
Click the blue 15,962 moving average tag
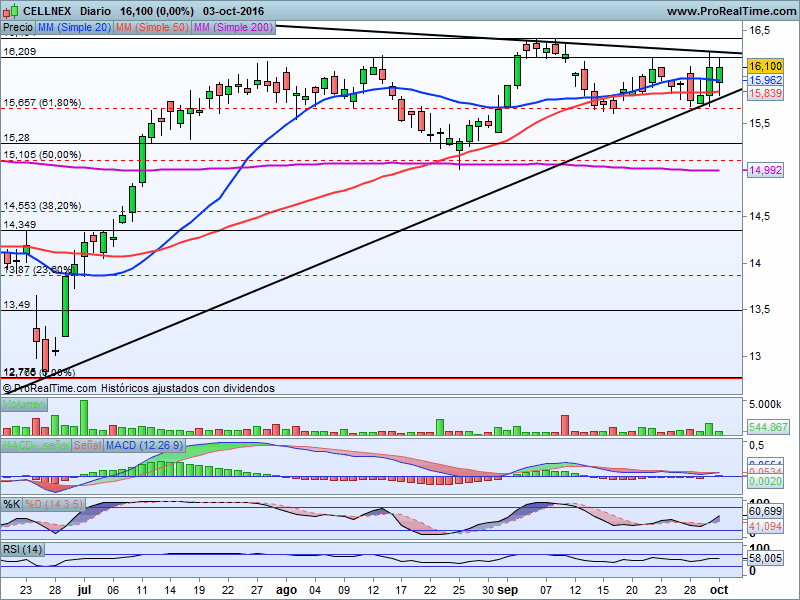(x=765, y=80)
